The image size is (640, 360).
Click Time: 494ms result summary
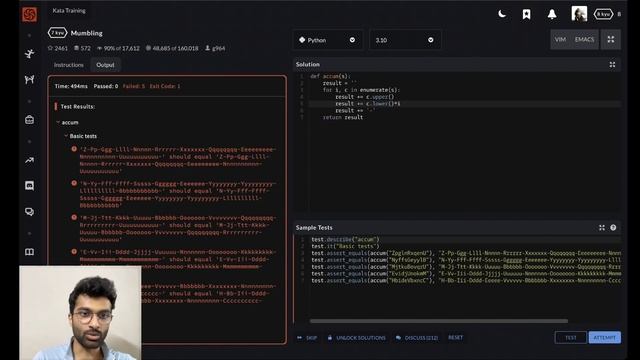[x=71, y=86]
